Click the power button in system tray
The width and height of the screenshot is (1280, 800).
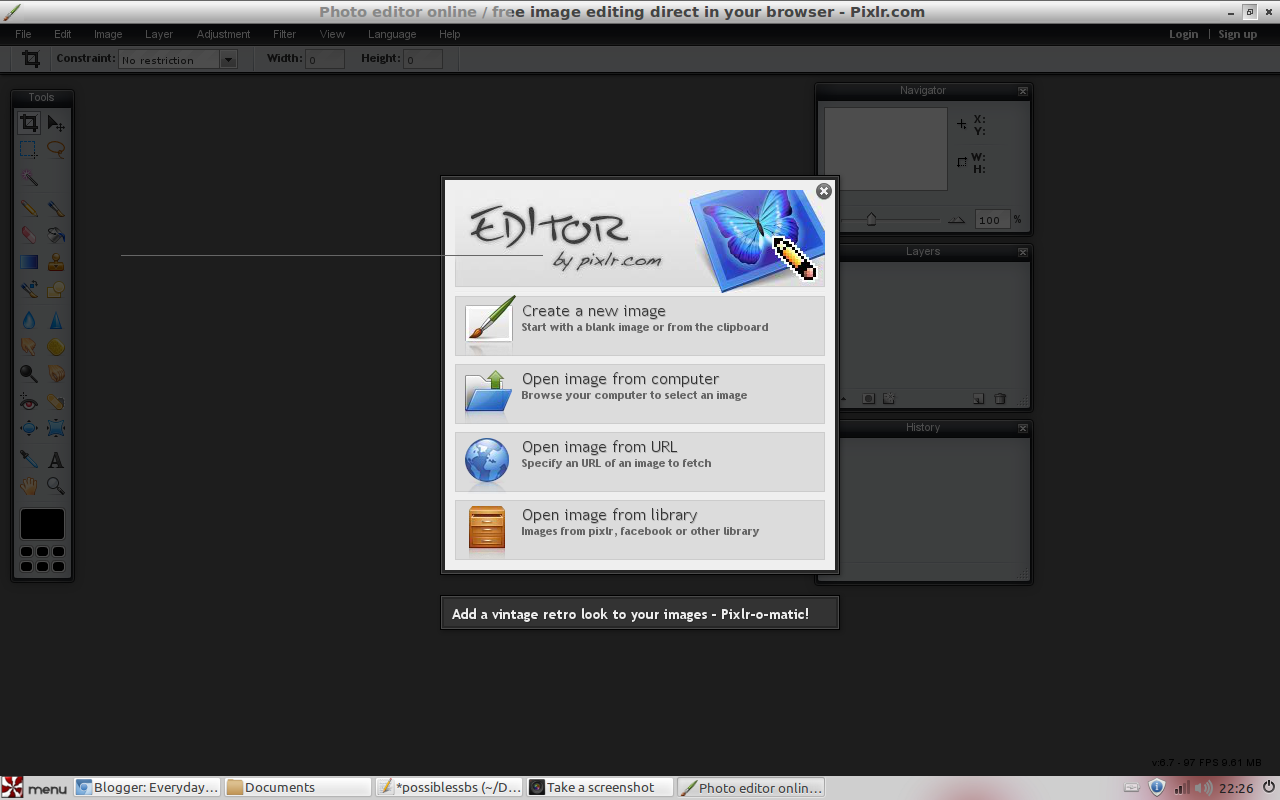pyautogui.click(x=1268, y=788)
